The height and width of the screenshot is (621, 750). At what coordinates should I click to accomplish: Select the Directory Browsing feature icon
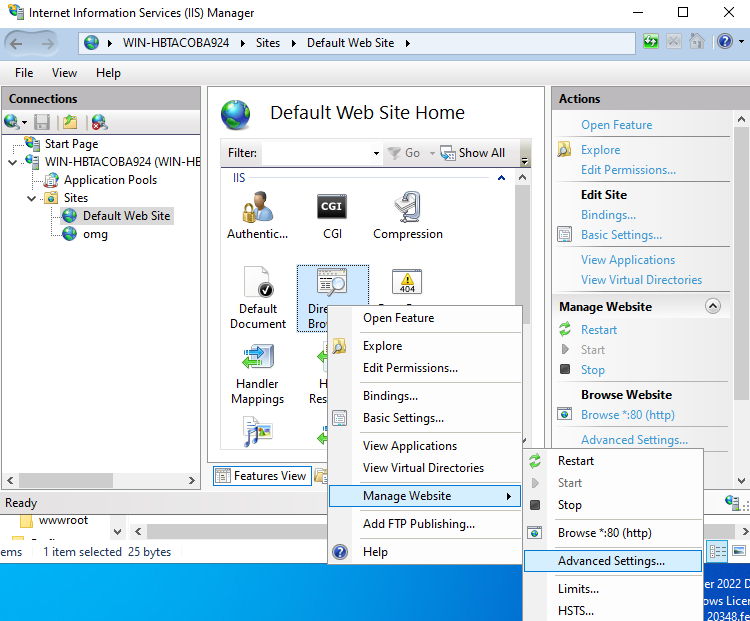coord(332,282)
